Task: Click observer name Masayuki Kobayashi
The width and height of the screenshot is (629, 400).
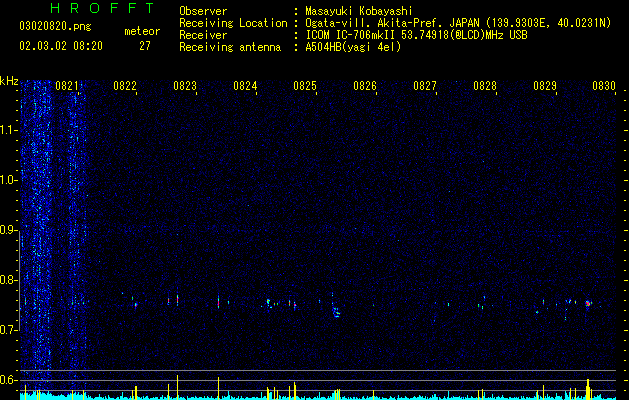Action: click(x=359, y=11)
